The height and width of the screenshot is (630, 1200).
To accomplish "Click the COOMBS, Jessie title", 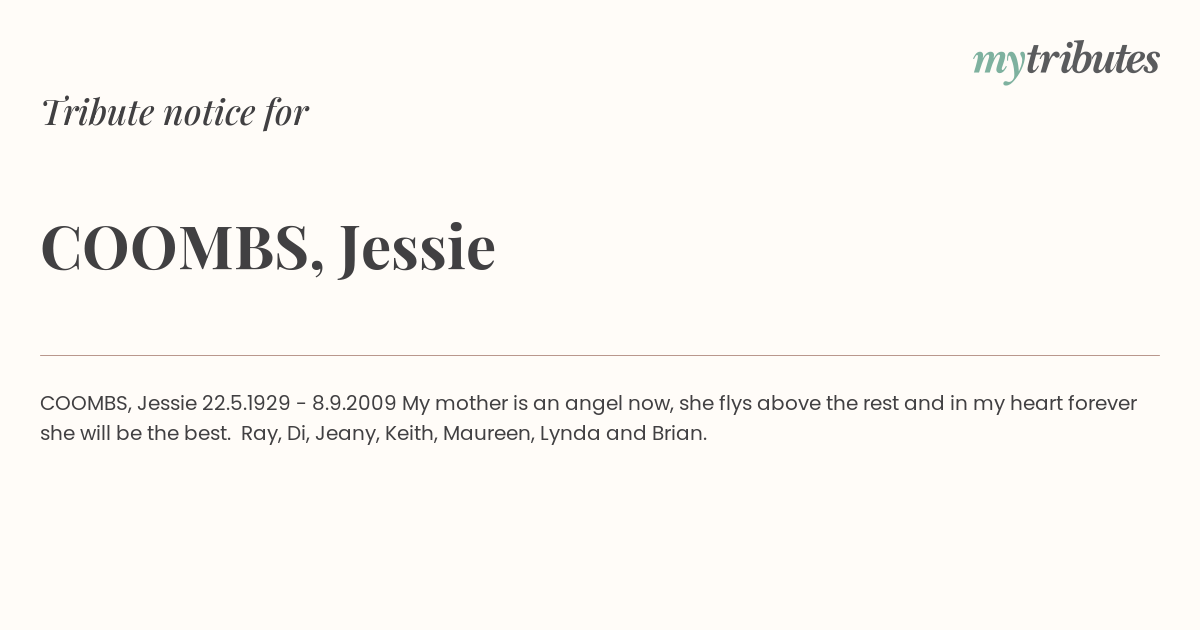I will (268, 247).
